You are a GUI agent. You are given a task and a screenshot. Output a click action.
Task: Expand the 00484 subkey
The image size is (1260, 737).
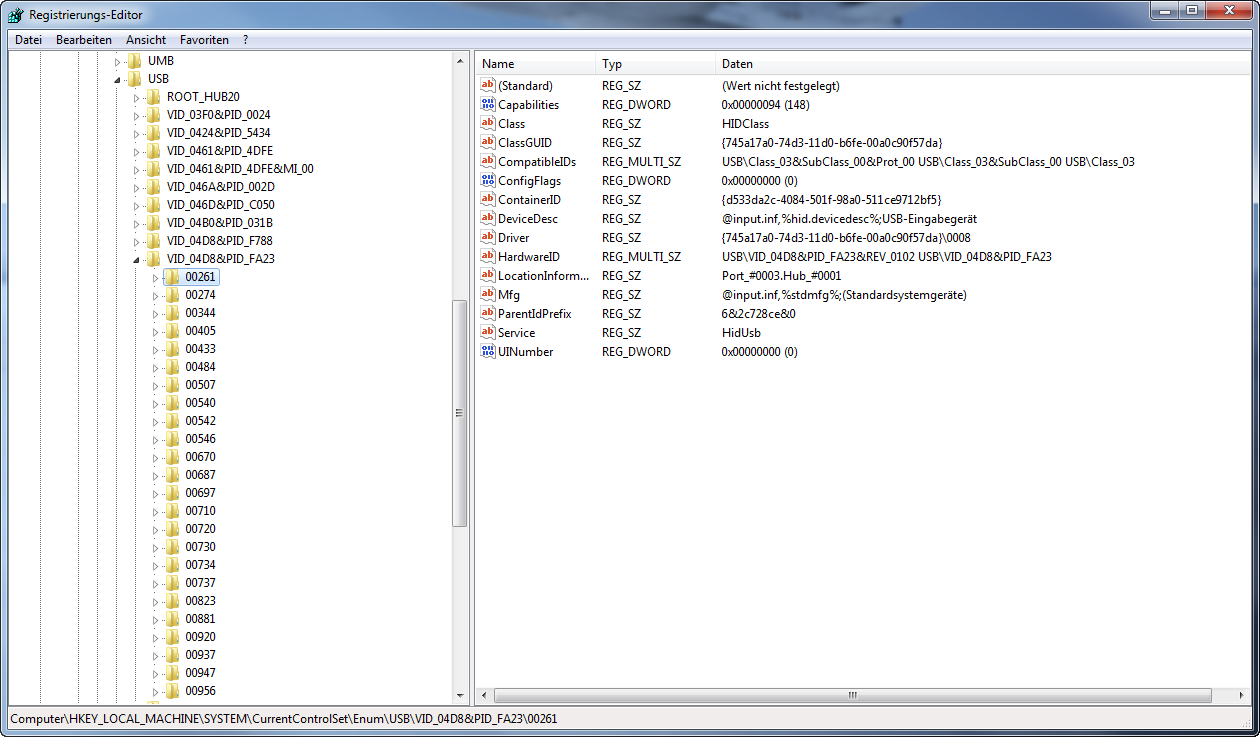[155, 368]
